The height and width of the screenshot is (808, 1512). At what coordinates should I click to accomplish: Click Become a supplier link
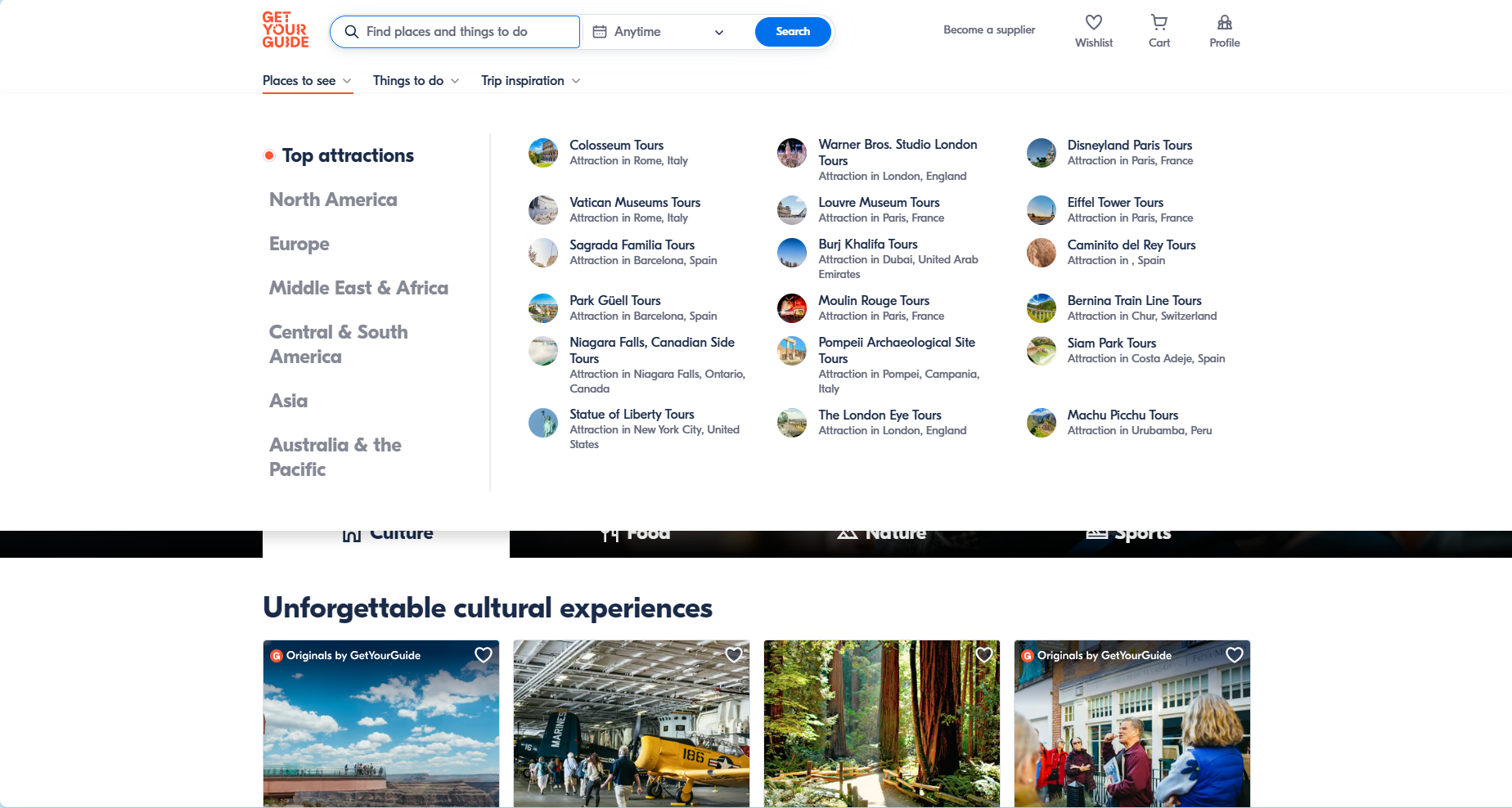point(989,30)
